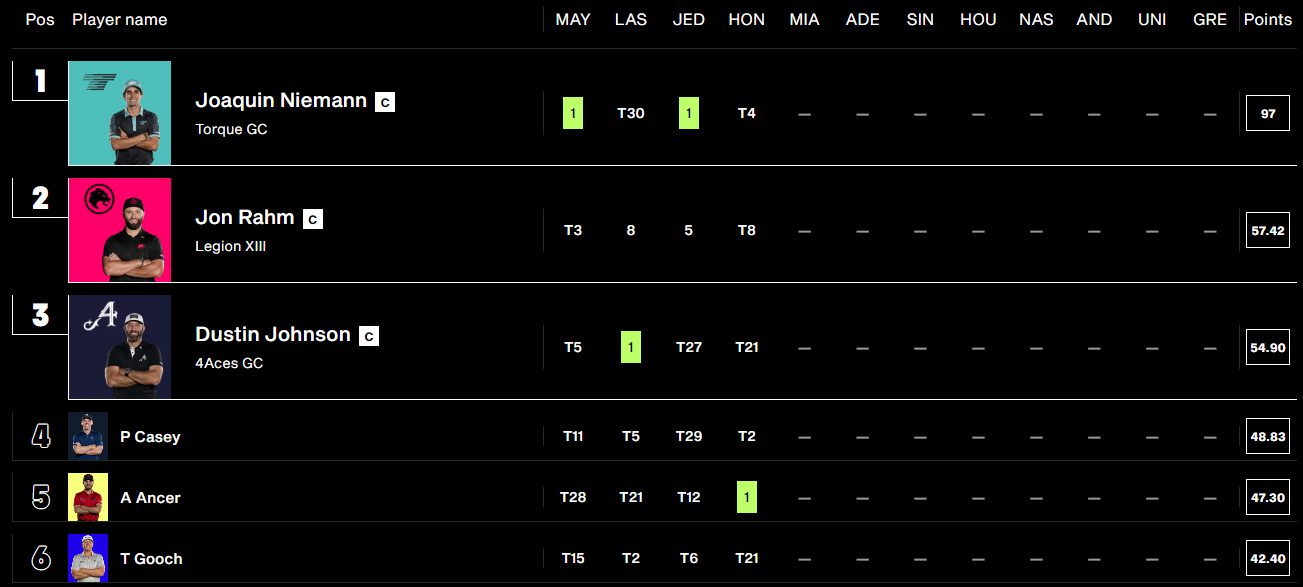Click Dustin Johnson's captain badge icon

369,336
